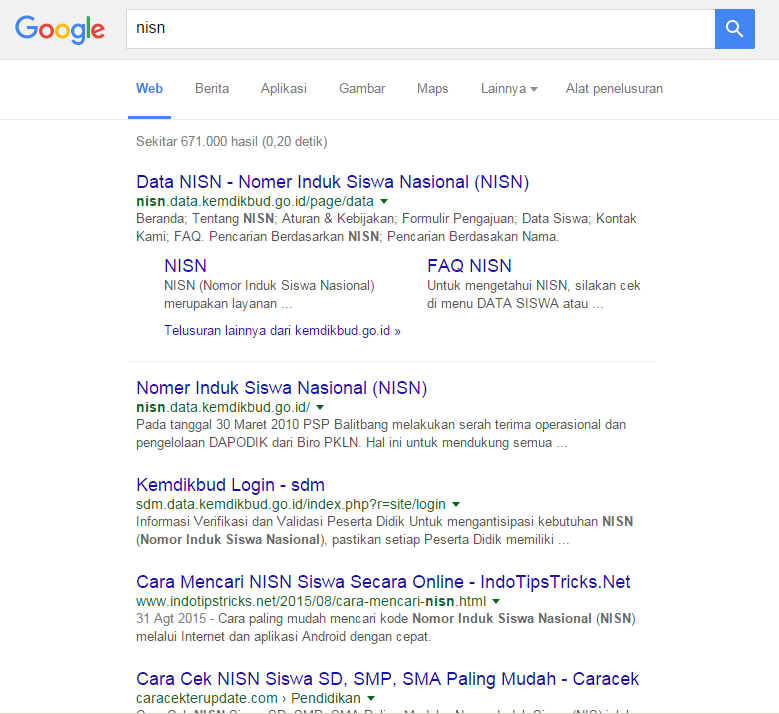The image size is (779, 714).
Task: Expand arrow beside indotipstricks.net URL
Action: coord(496,601)
